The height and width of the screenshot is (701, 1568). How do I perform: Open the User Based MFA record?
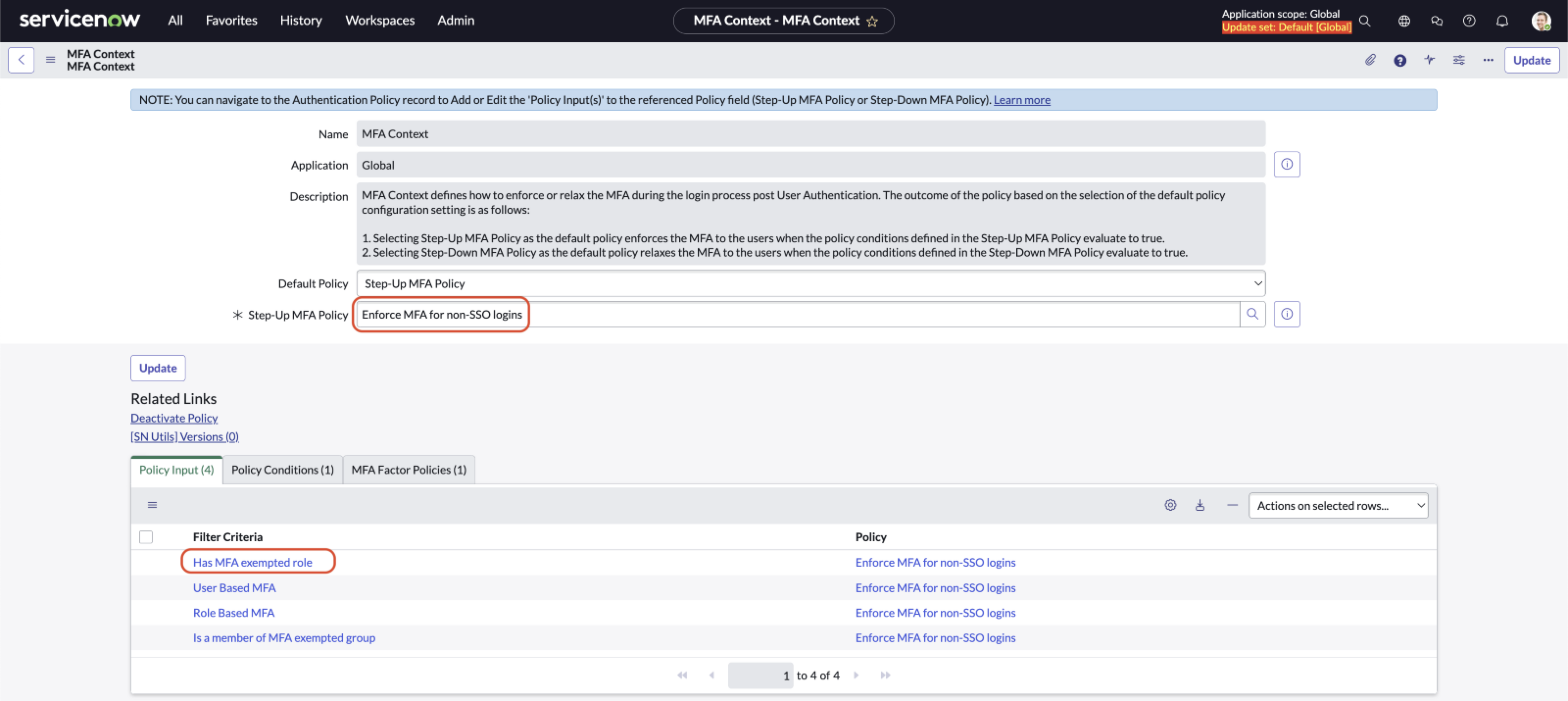coord(234,588)
